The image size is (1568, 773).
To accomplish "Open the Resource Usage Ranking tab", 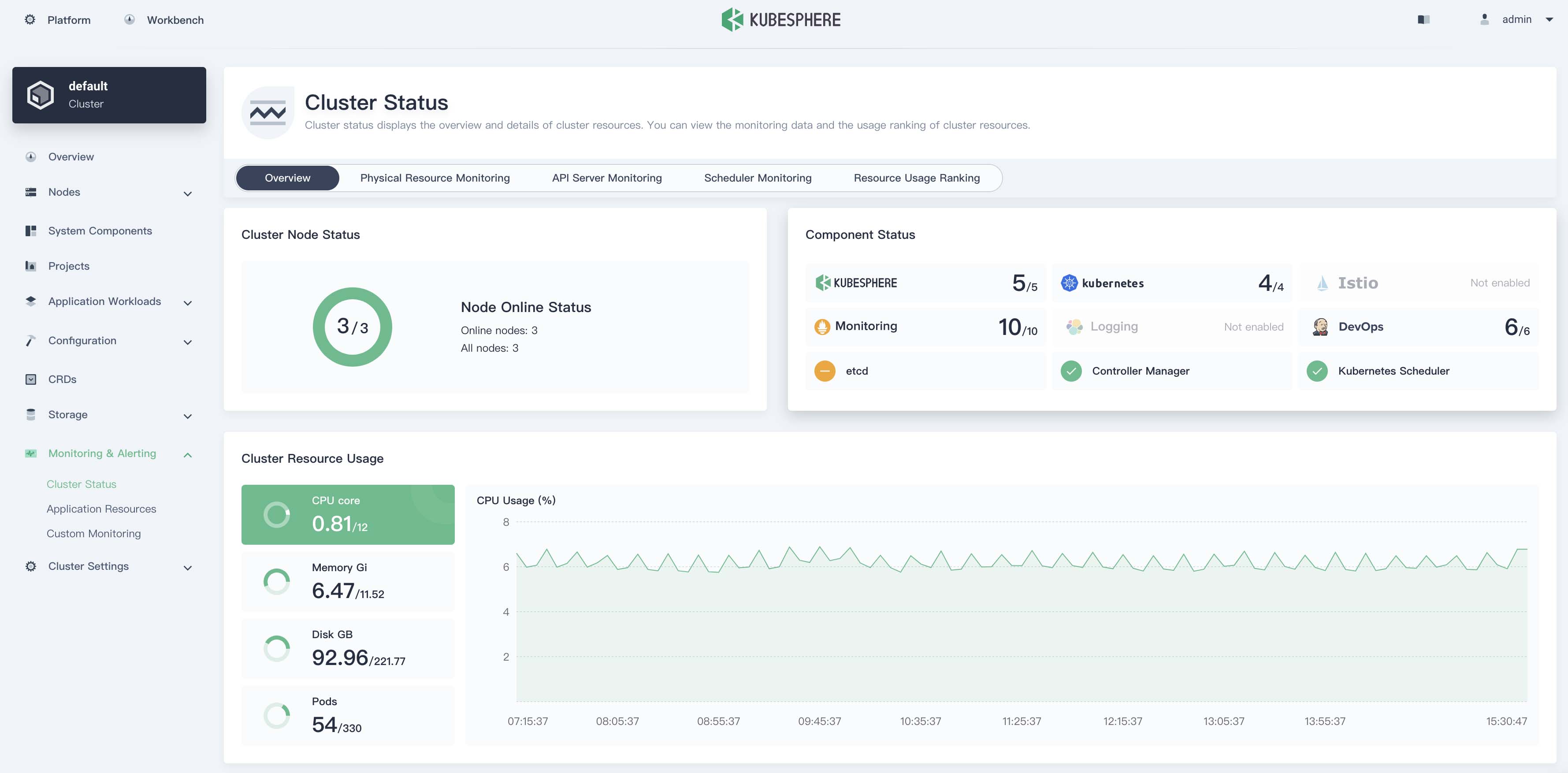I will click(917, 178).
